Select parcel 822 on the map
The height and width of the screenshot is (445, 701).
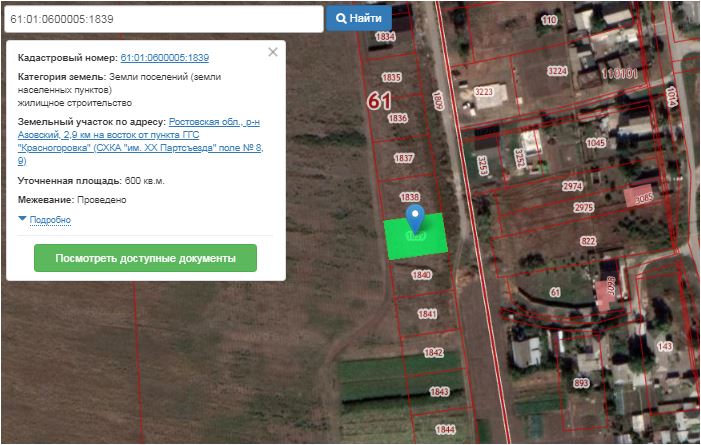click(x=588, y=241)
